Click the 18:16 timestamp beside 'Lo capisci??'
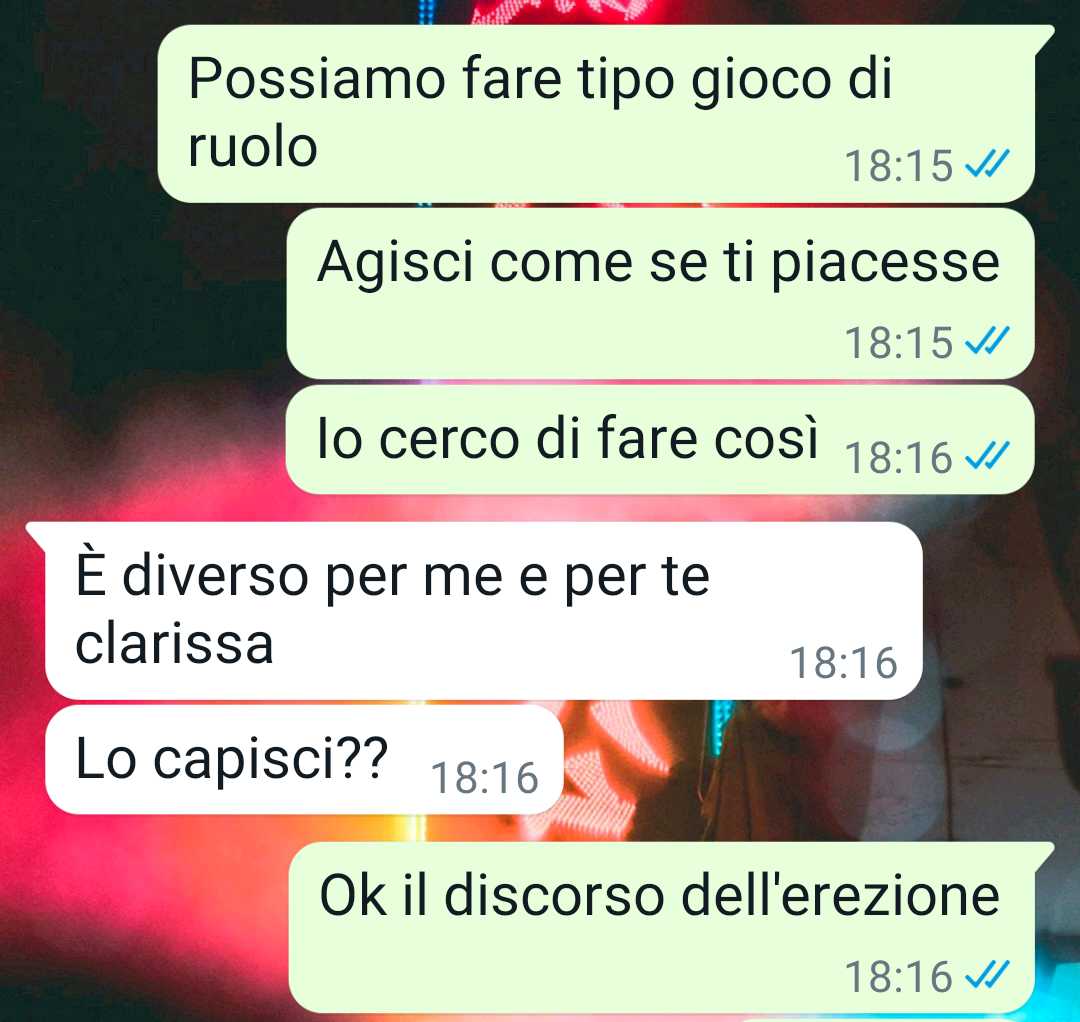 click(485, 778)
